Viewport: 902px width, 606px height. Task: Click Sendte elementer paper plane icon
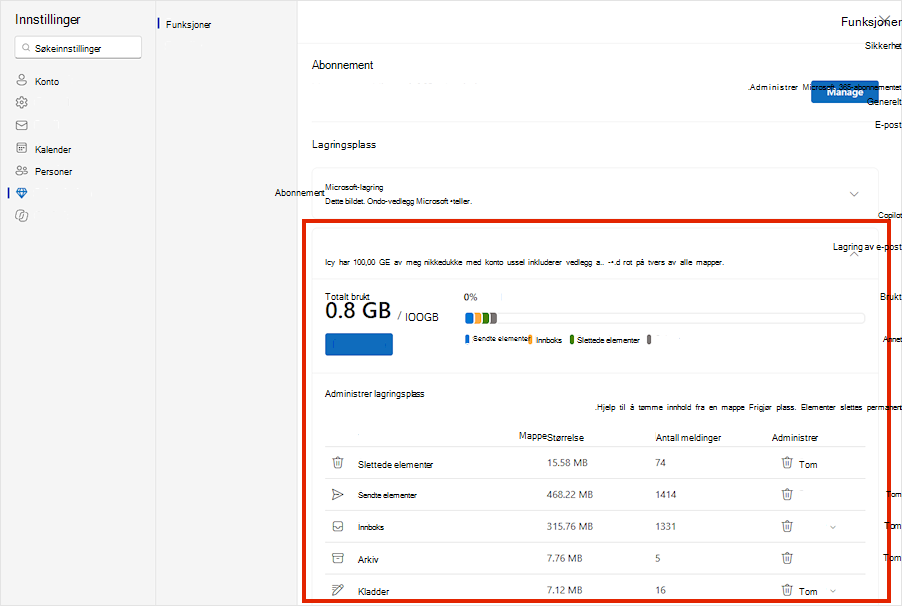pyautogui.click(x=338, y=494)
